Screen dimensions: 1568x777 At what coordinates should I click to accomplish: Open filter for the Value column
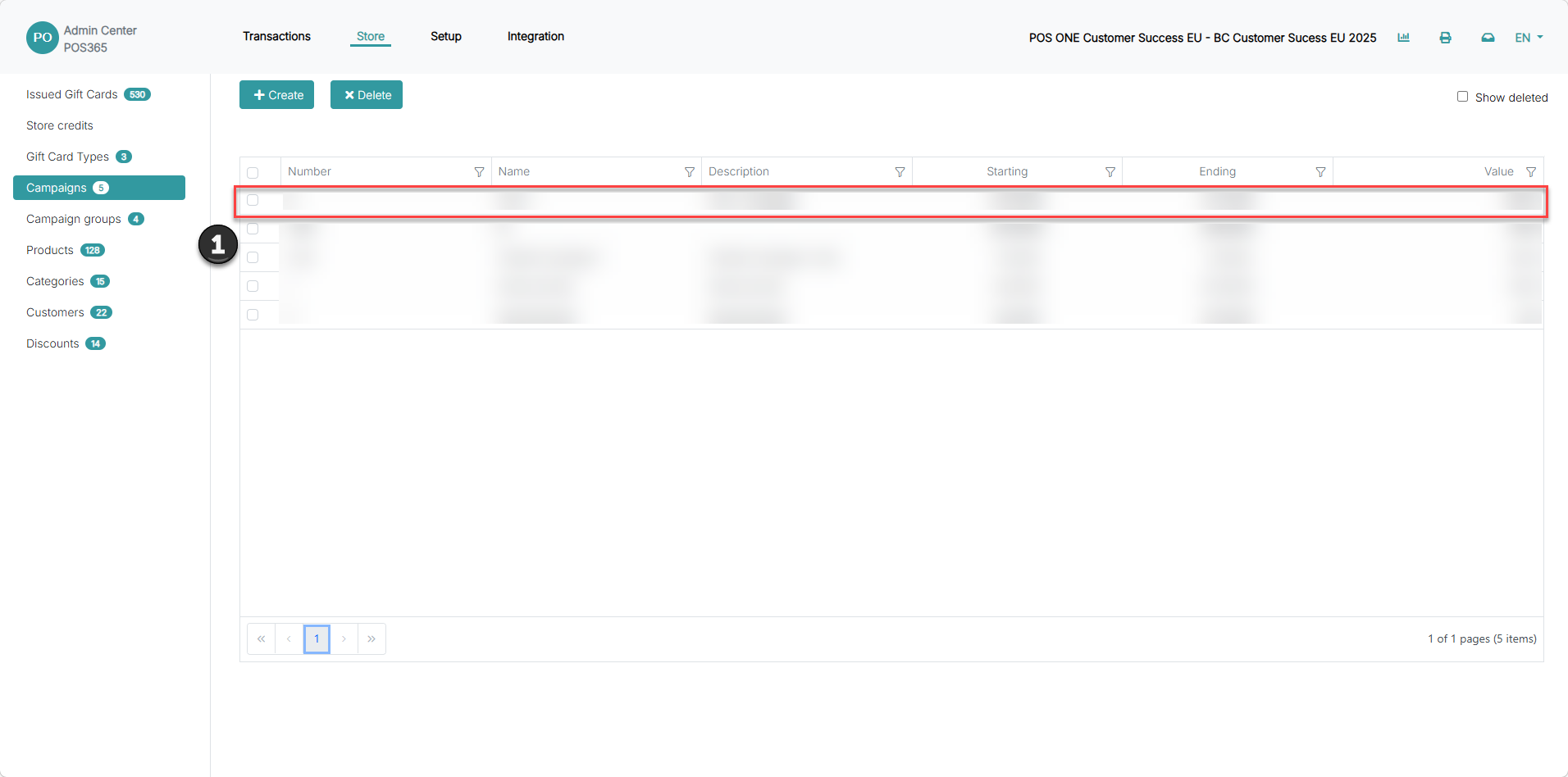[1531, 172]
